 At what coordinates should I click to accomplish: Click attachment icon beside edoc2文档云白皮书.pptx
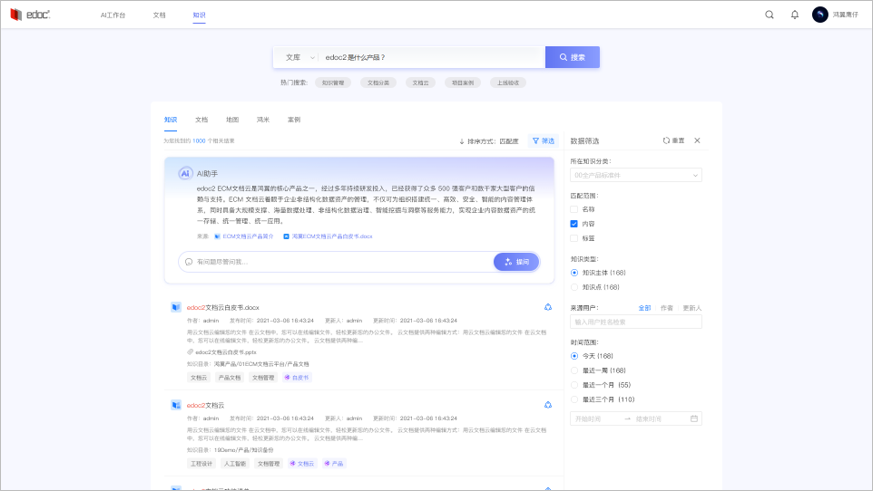click(190, 352)
